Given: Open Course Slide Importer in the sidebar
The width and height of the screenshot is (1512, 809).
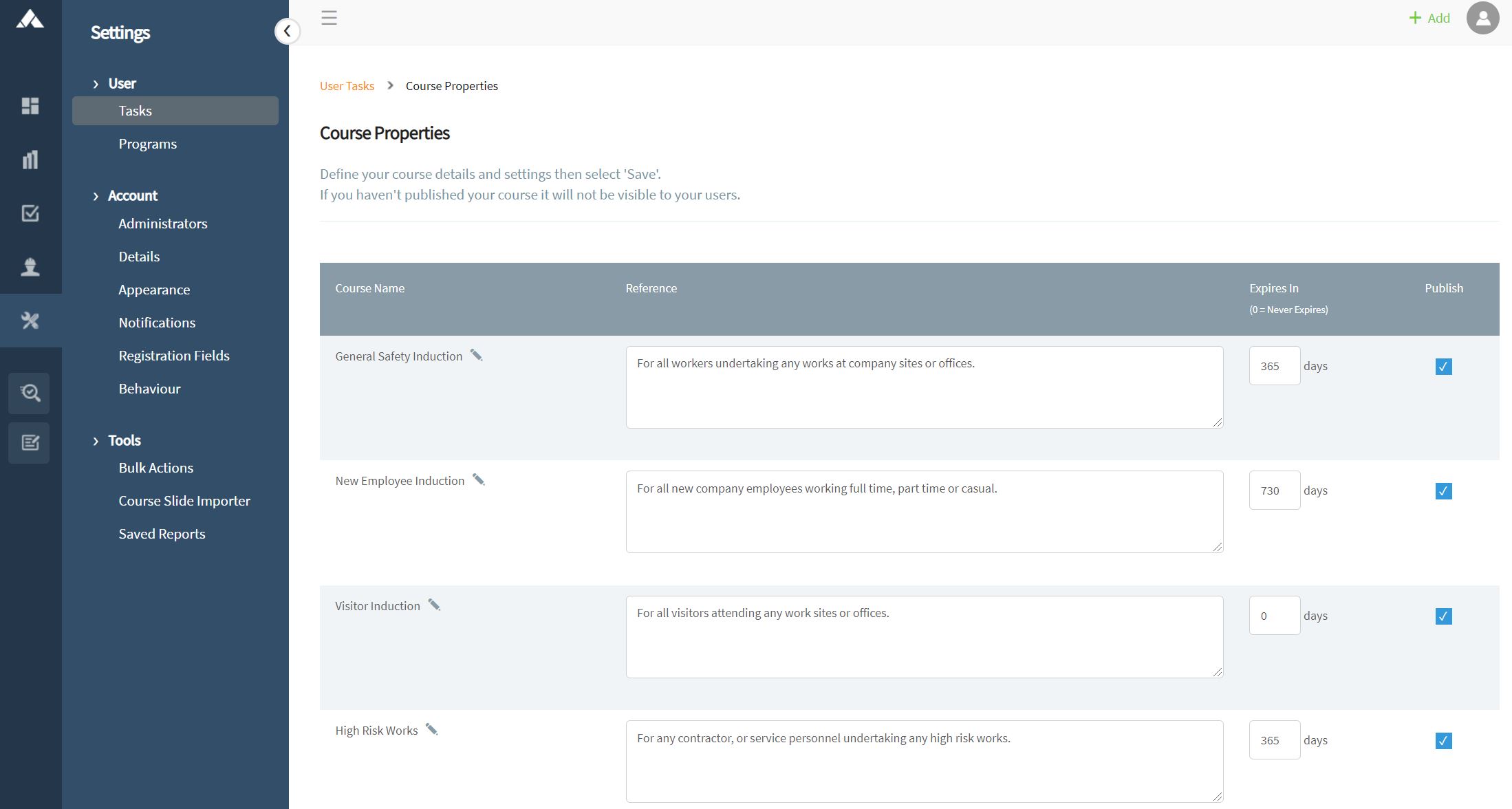Looking at the screenshot, I should point(184,501).
